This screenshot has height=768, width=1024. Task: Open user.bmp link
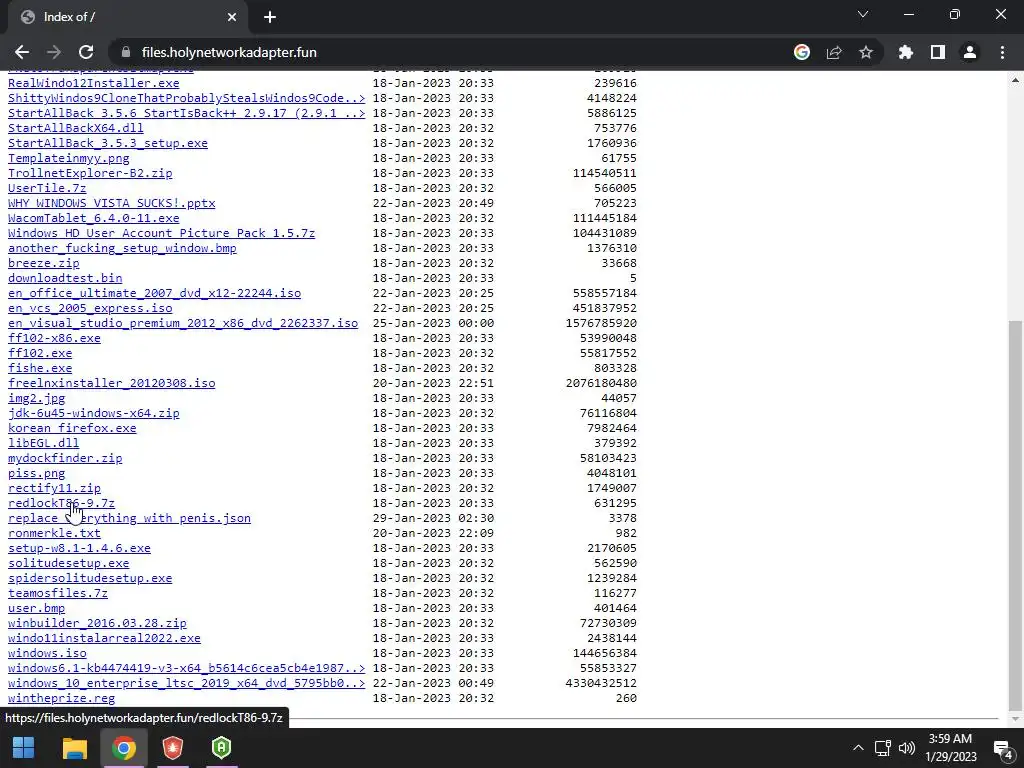[x=37, y=609]
